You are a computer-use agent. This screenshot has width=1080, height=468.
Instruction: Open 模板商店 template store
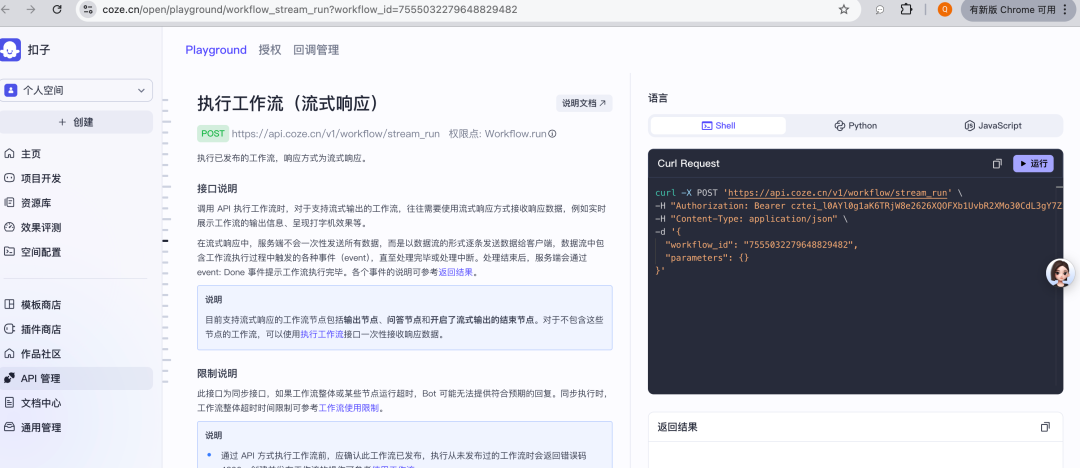point(40,304)
